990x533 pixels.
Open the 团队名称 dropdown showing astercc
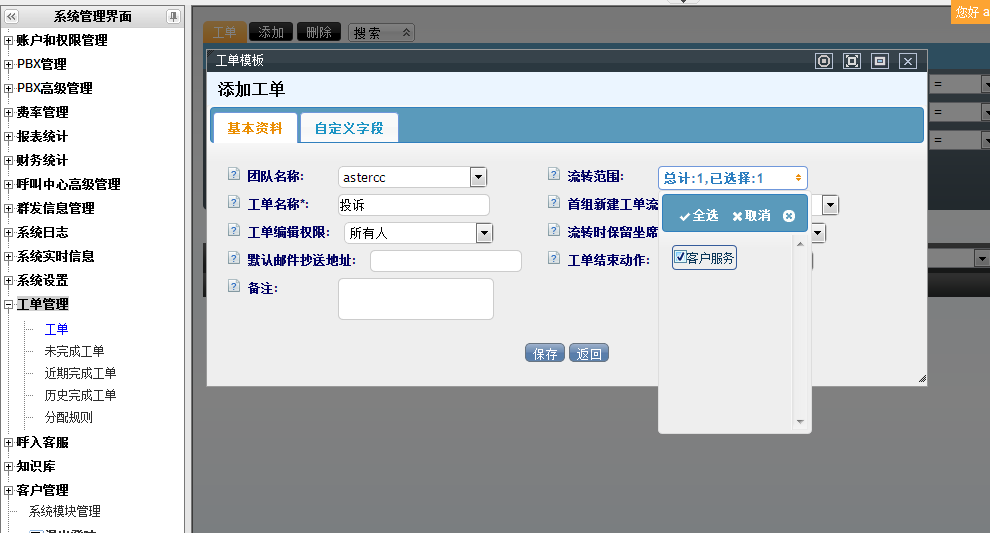[478, 177]
